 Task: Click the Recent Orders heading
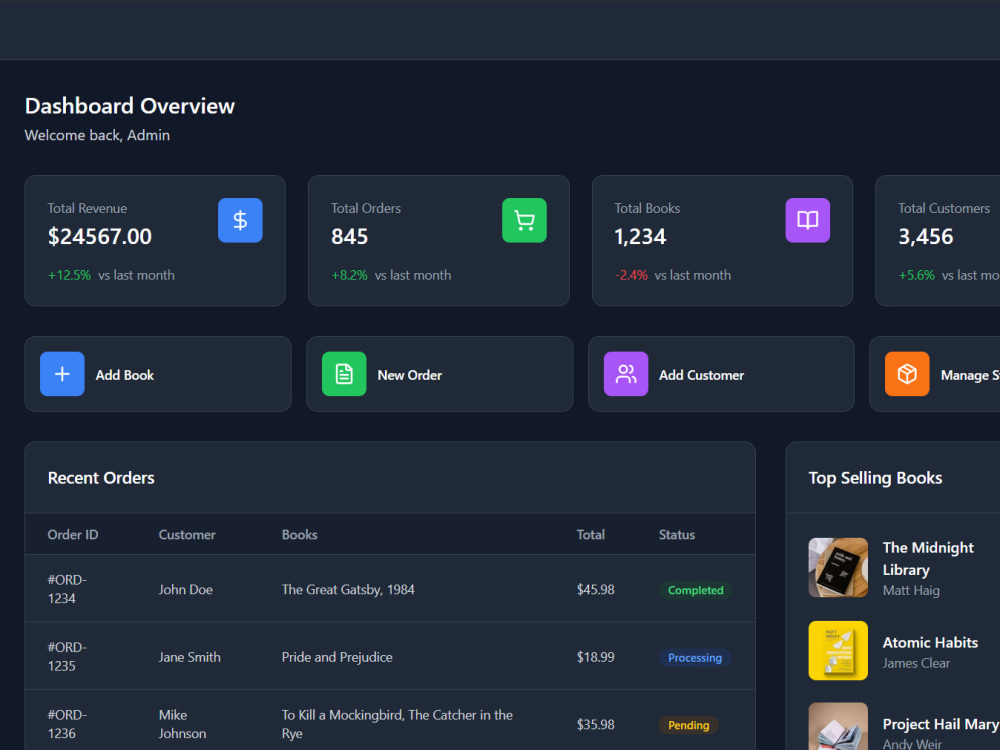tap(101, 478)
